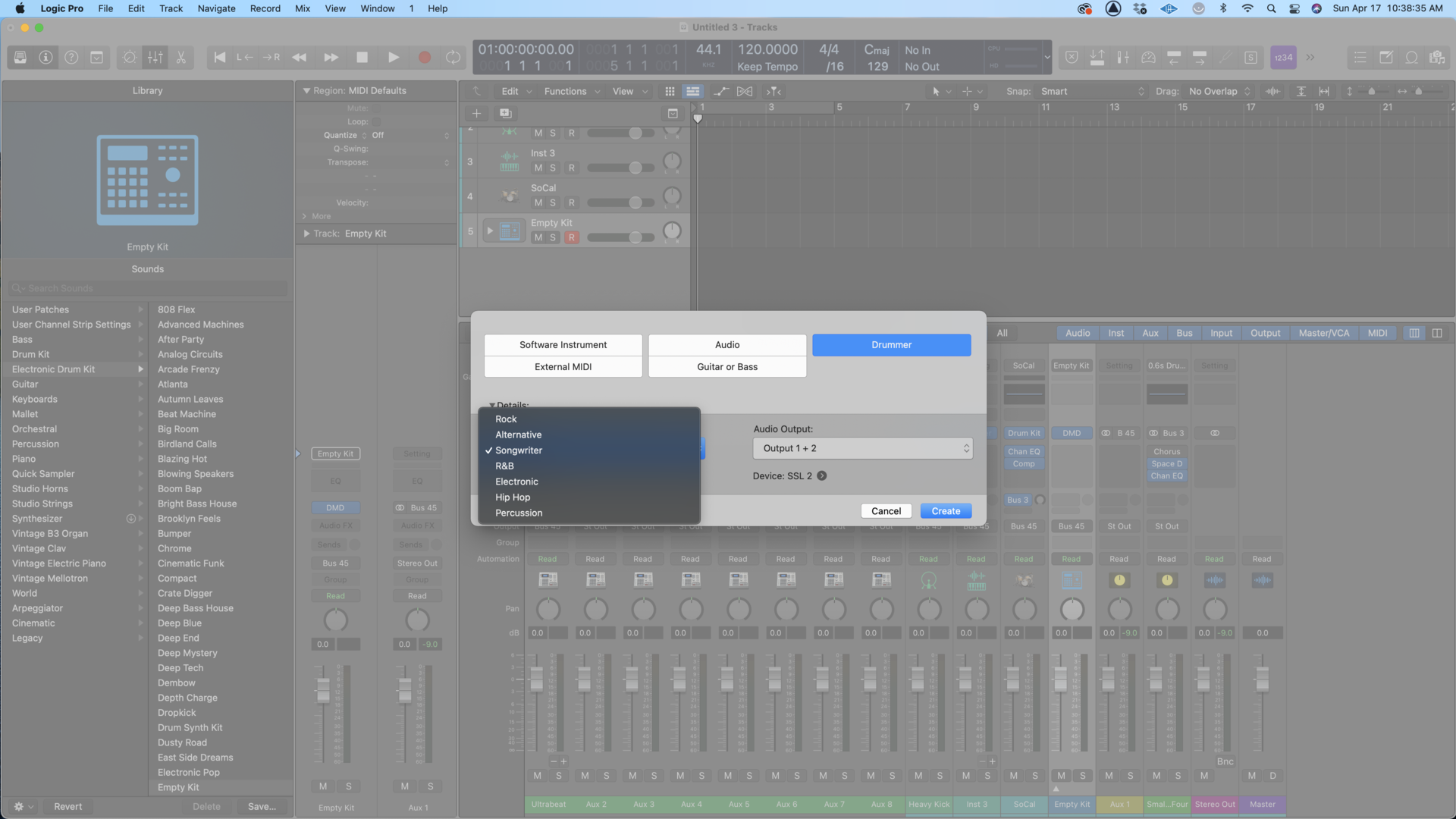Image resolution: width=1456 pixels, height=819 pixels.
Task: Click the Create button in Drummer dialog
Action: [x=946, y=510]
